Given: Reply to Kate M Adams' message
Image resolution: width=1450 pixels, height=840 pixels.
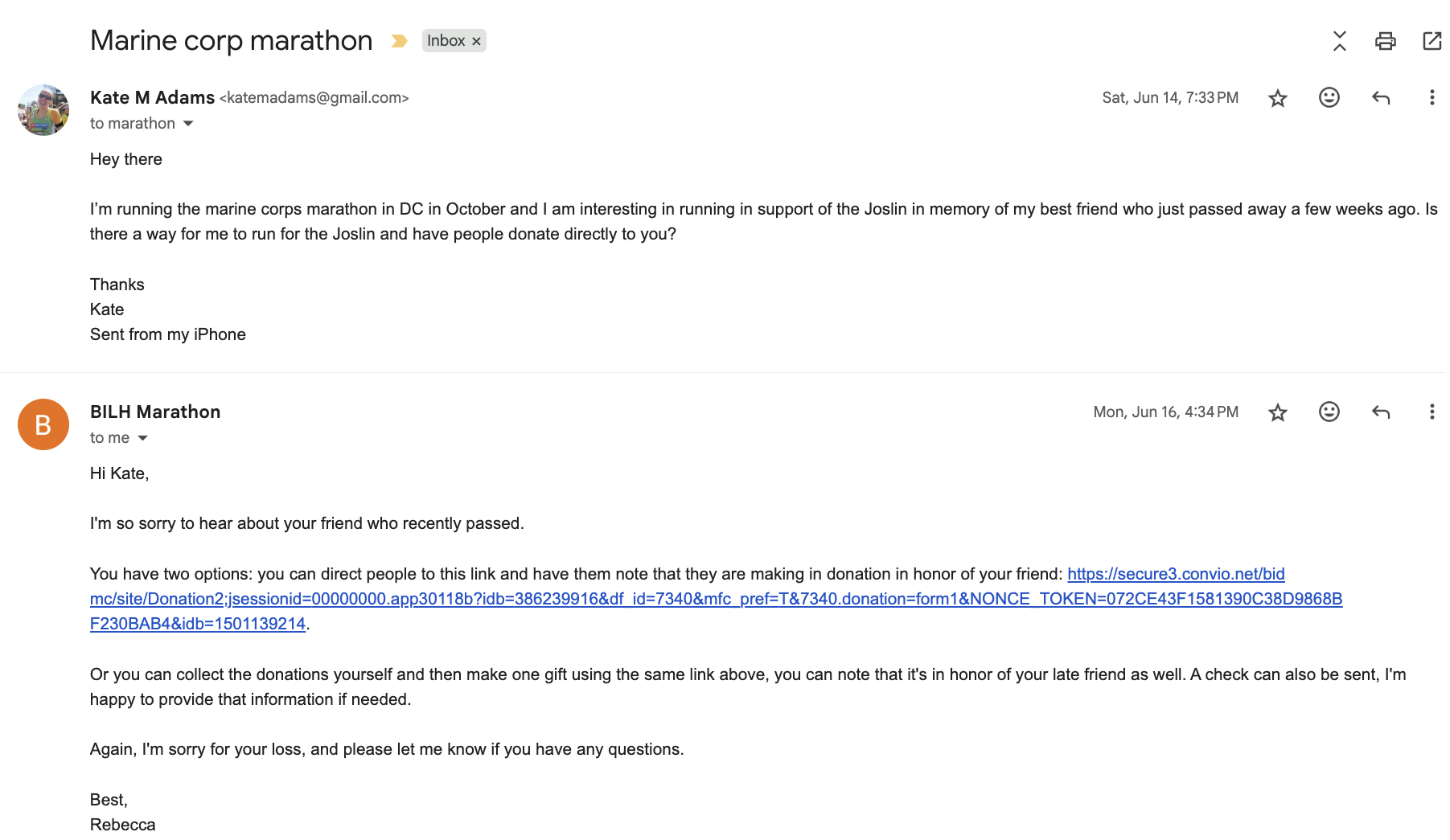Looking at the screenshot, I should [1380, 98].
